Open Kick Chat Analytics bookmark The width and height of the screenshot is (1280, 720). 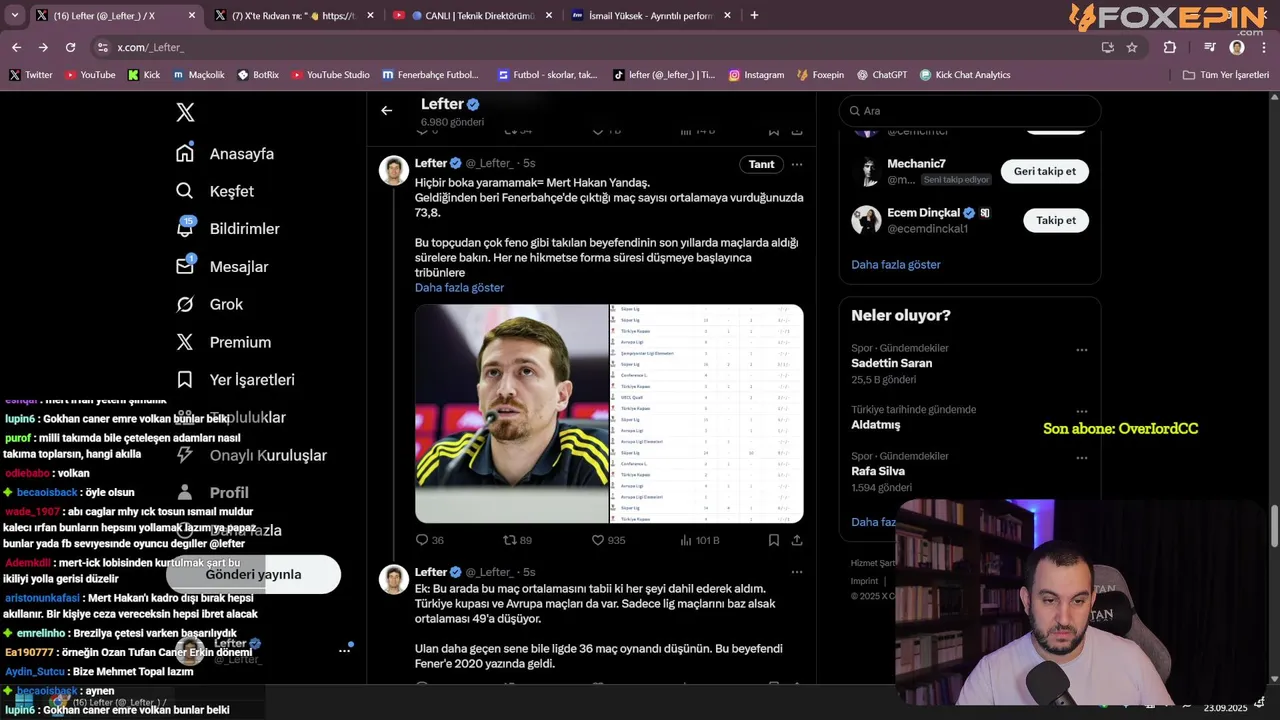(965, 75)
